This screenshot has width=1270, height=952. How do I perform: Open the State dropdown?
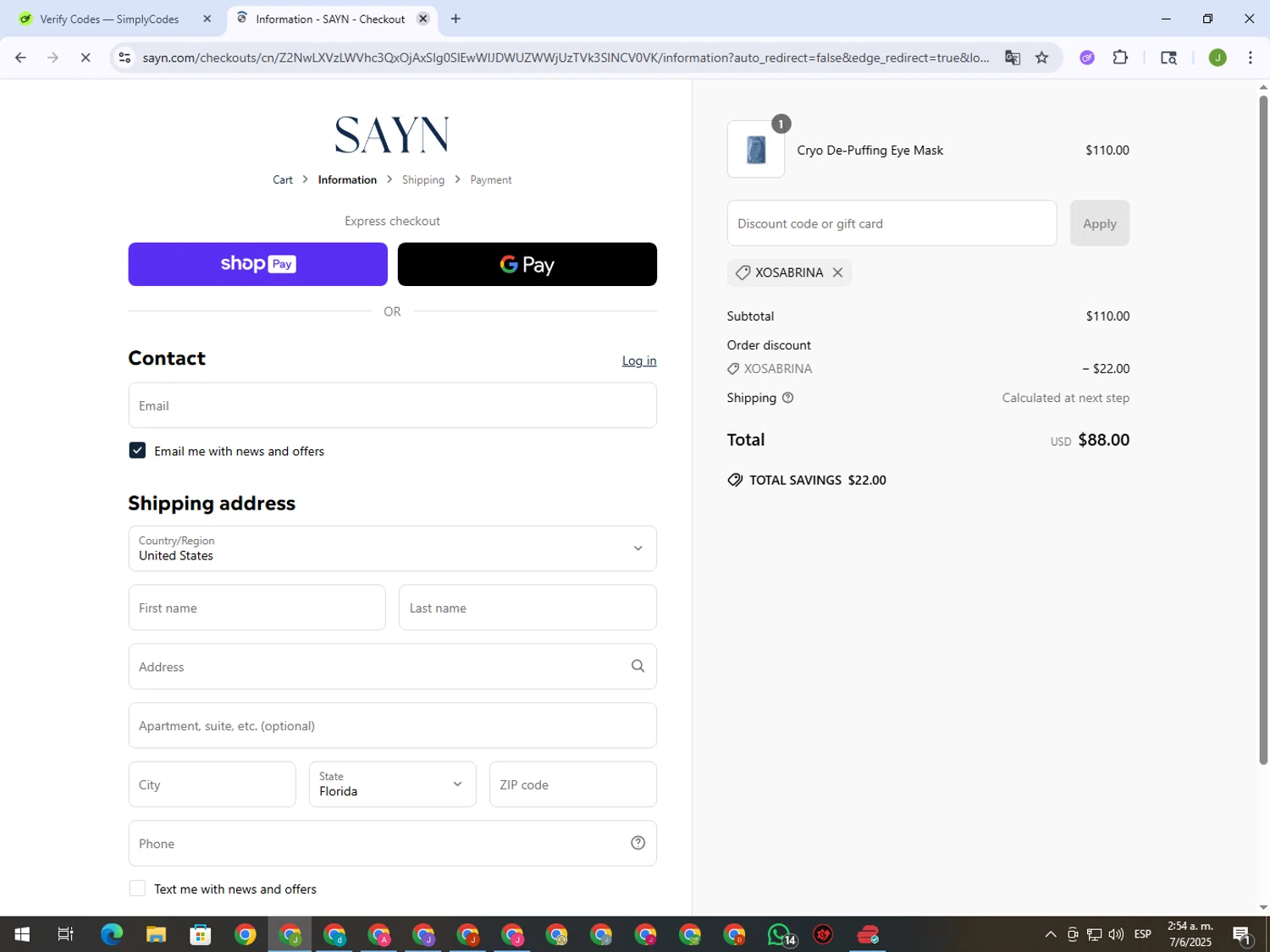tap(392, 784)
